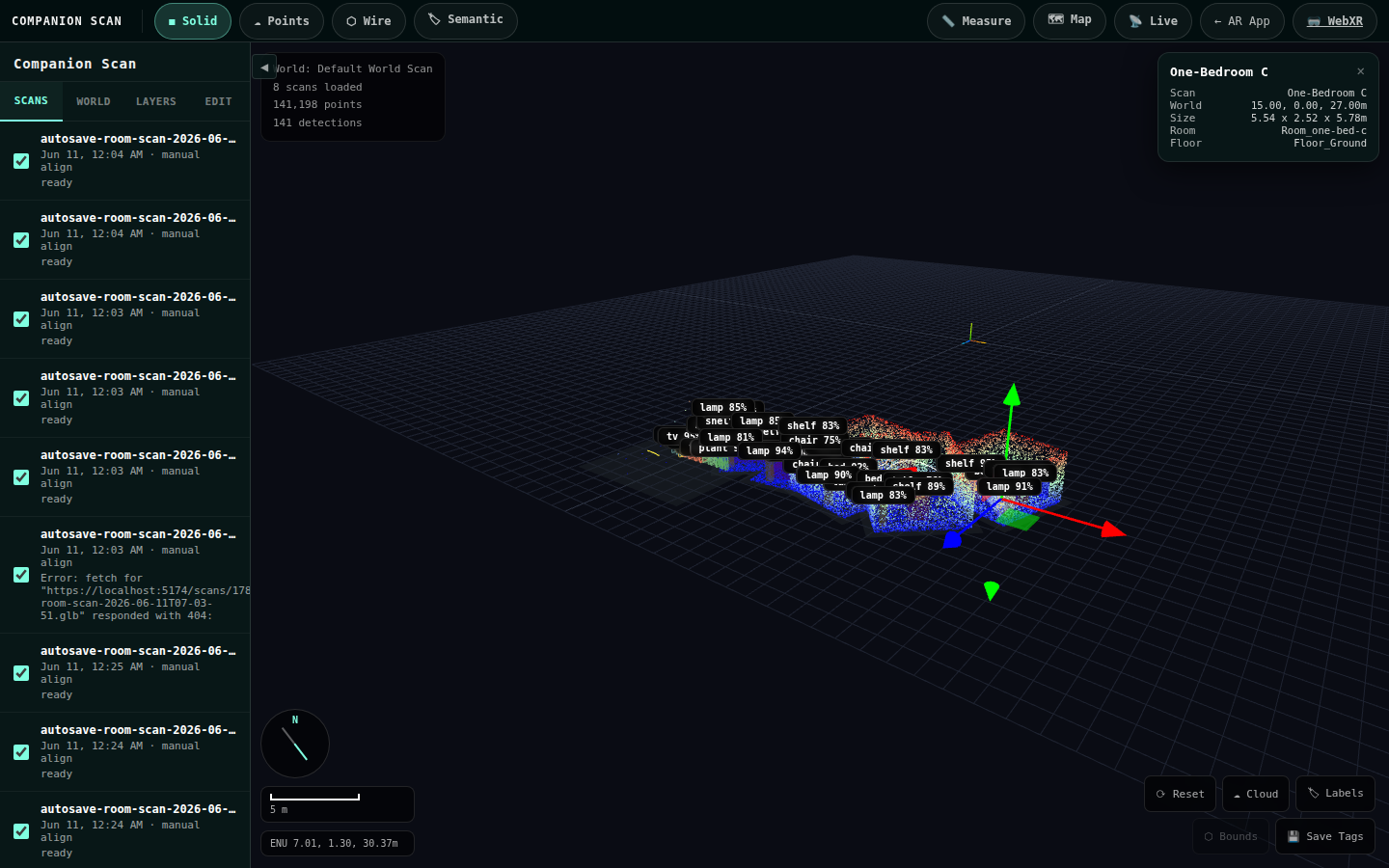Select the WORLD tab
The height and width of the screenshot is (868, 1389).
94,101
